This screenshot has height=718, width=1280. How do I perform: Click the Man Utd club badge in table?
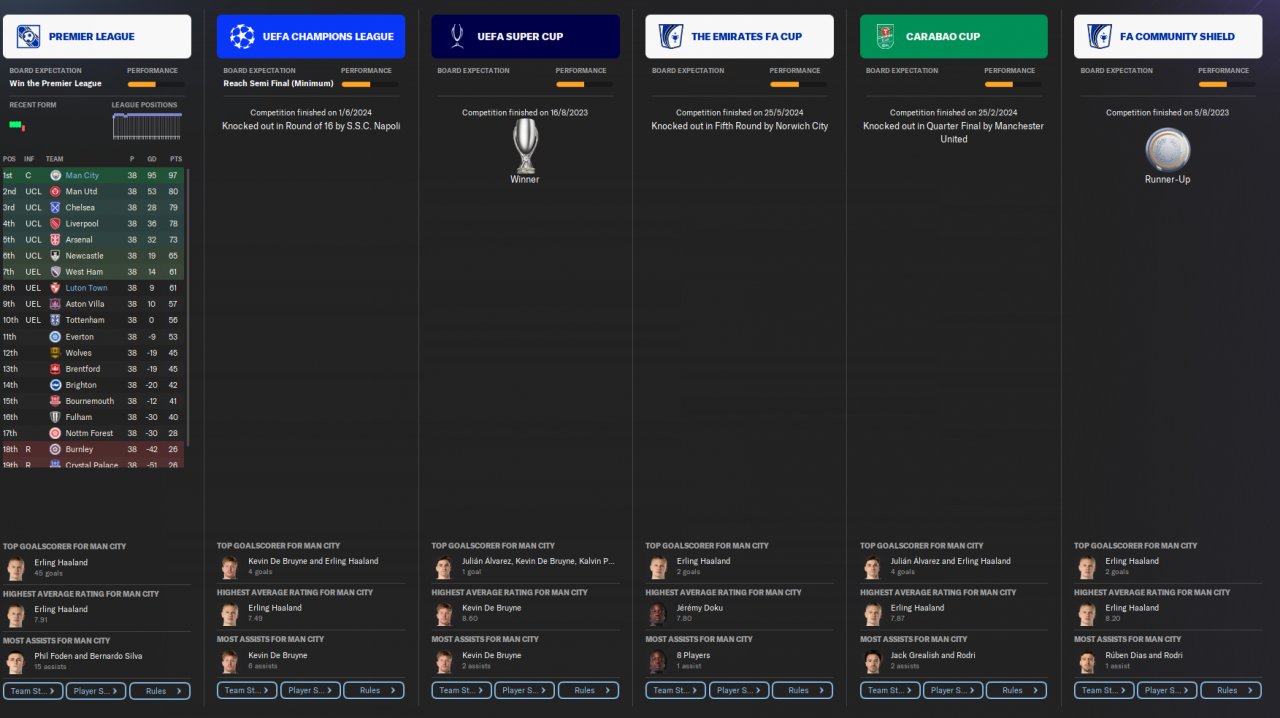point(56,191)
